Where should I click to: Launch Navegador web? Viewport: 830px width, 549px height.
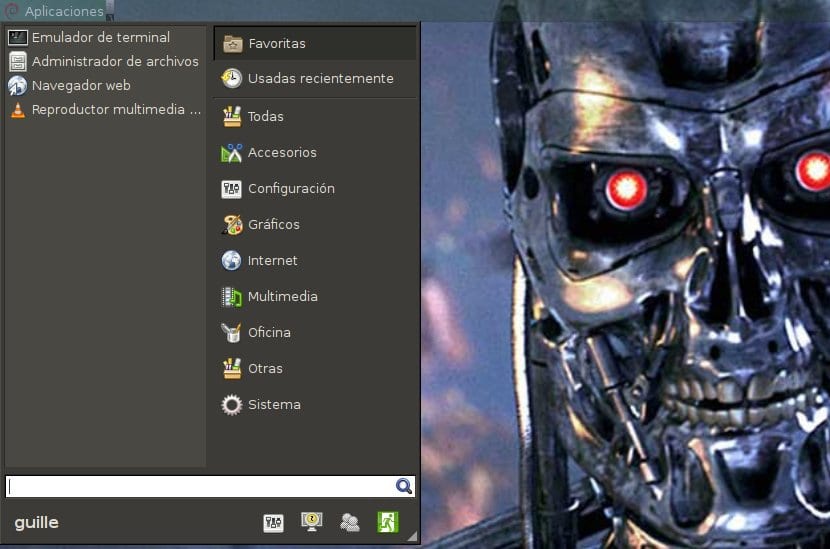tap(105, 85)
